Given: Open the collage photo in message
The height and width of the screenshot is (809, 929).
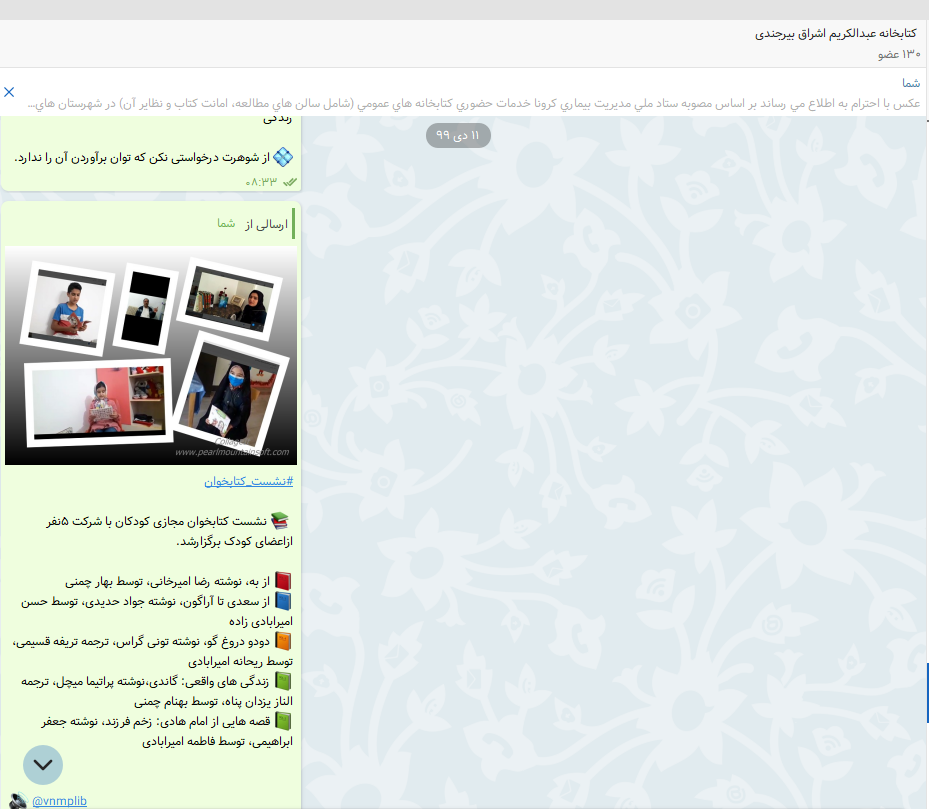Looking at the screenshot, I should click(x=151, y=356).
